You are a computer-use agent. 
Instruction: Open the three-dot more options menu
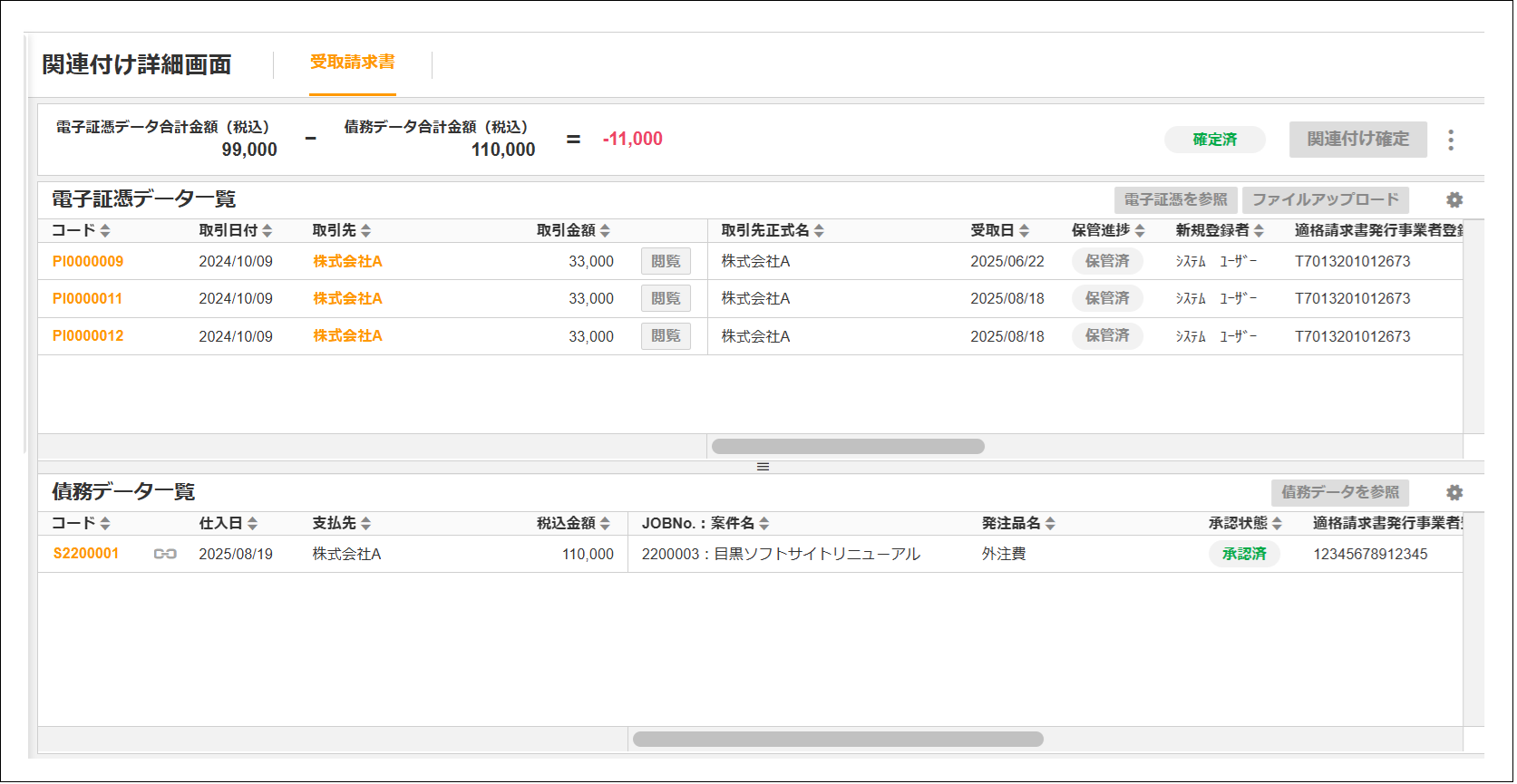pos(1451,140)
